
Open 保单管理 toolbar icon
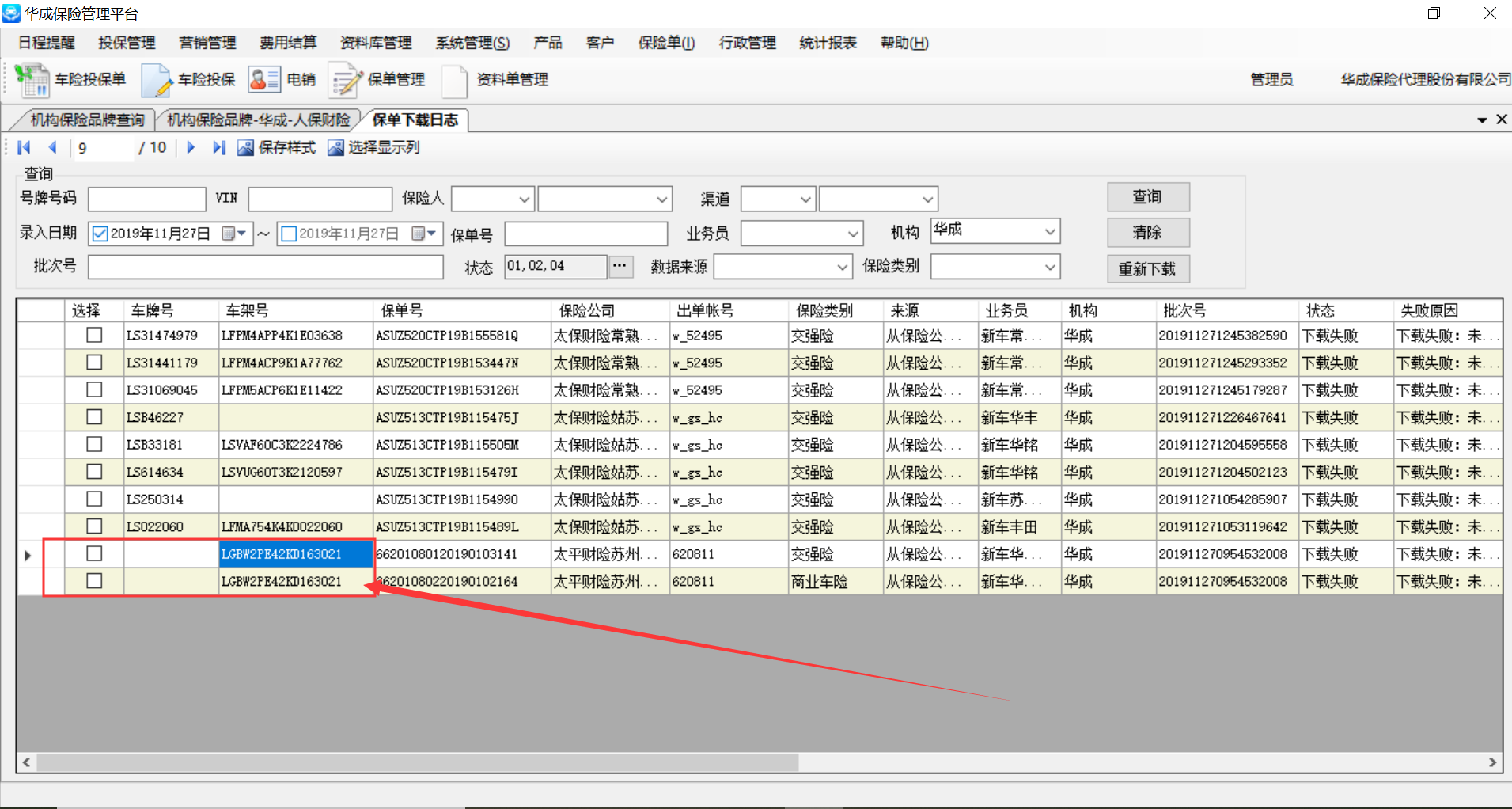(345, 80)
